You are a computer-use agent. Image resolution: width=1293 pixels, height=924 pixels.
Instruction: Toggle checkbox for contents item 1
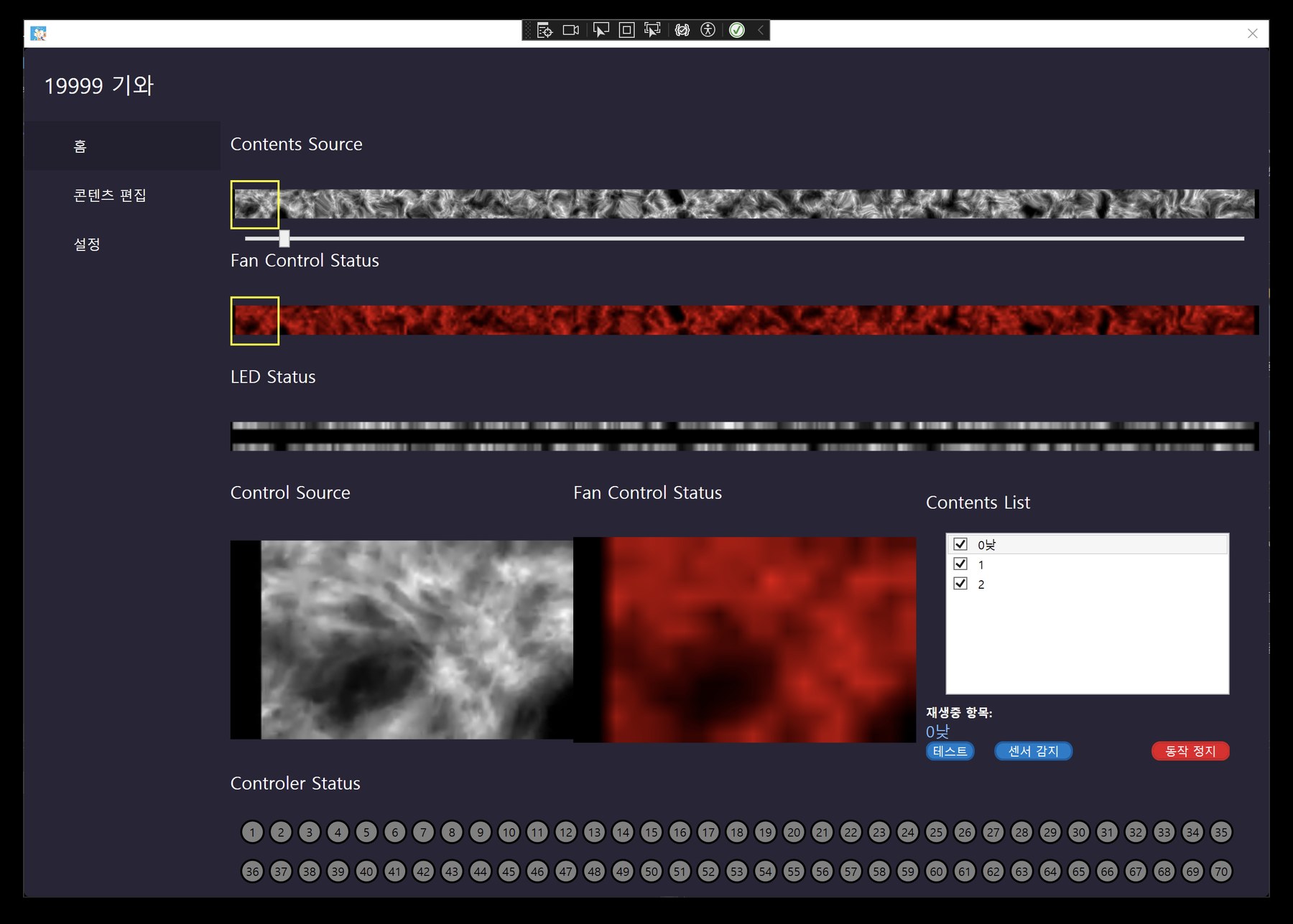[960, 564]
